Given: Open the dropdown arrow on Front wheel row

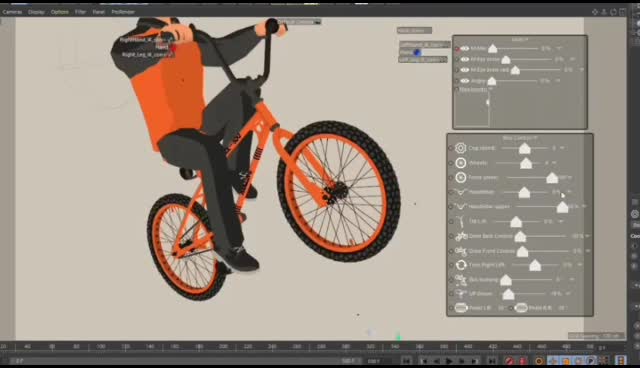Looking at the screenshot, I should click(570, 177).
